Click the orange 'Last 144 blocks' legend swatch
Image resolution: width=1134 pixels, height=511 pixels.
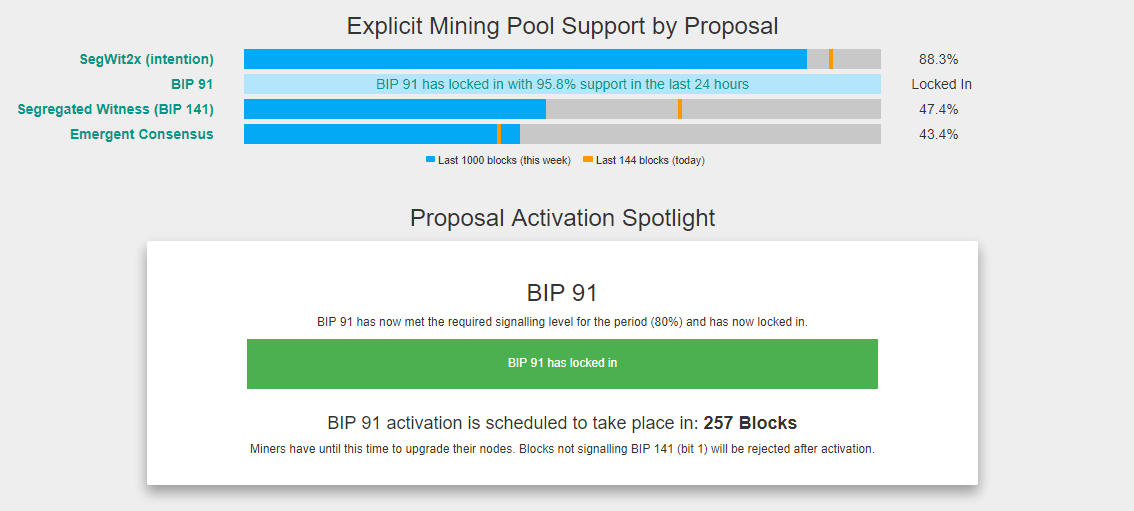(588, 160)
